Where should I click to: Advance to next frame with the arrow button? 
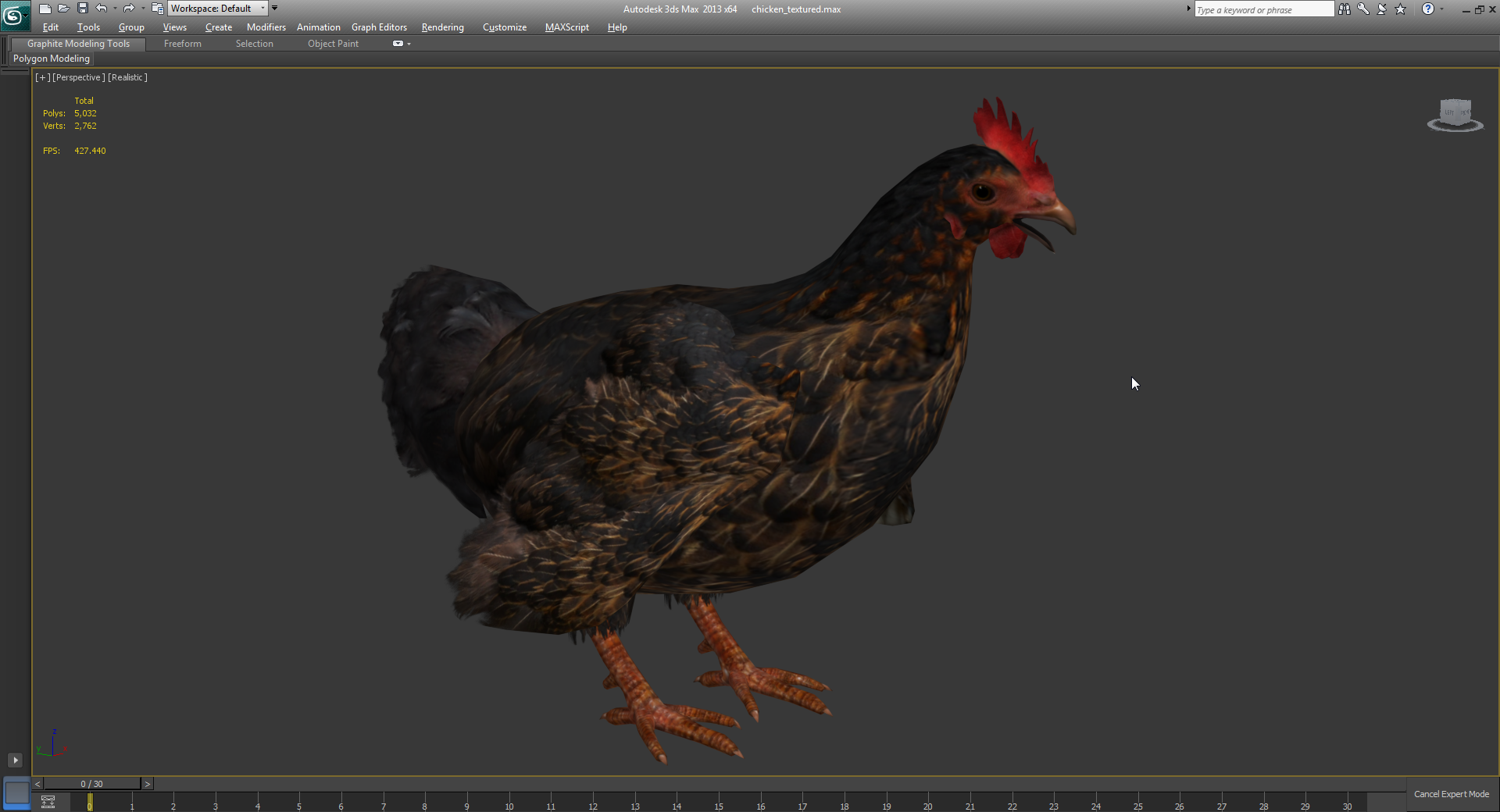click(146, 784)
